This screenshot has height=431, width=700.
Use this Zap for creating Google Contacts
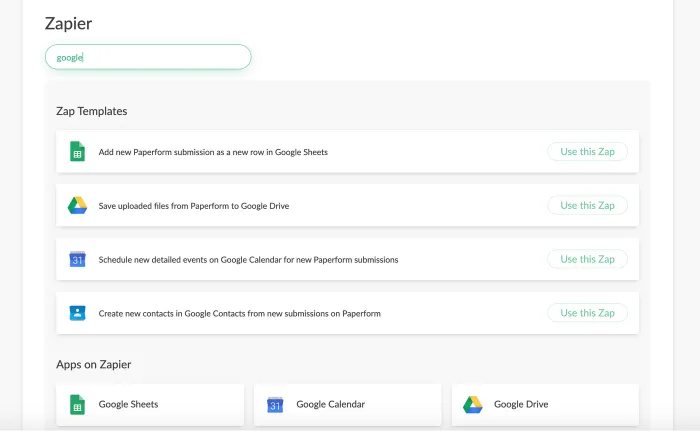tap(587, 313)
